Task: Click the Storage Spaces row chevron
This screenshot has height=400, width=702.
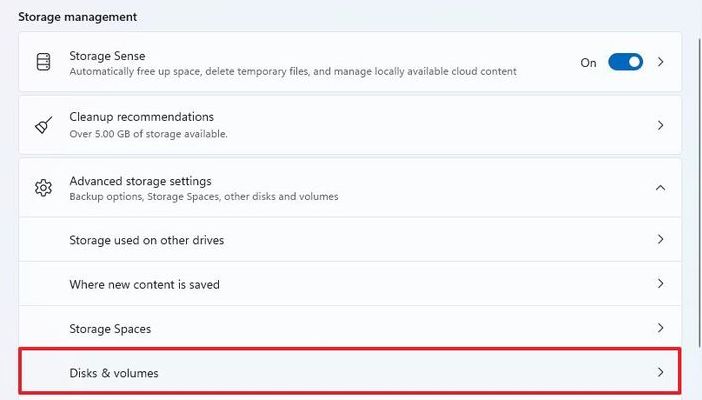Action: (x=660, y=328)
